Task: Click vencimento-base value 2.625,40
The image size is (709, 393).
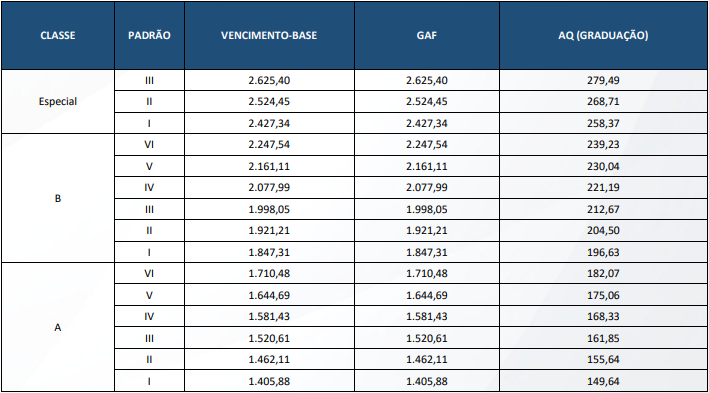Action: (269, 80)
